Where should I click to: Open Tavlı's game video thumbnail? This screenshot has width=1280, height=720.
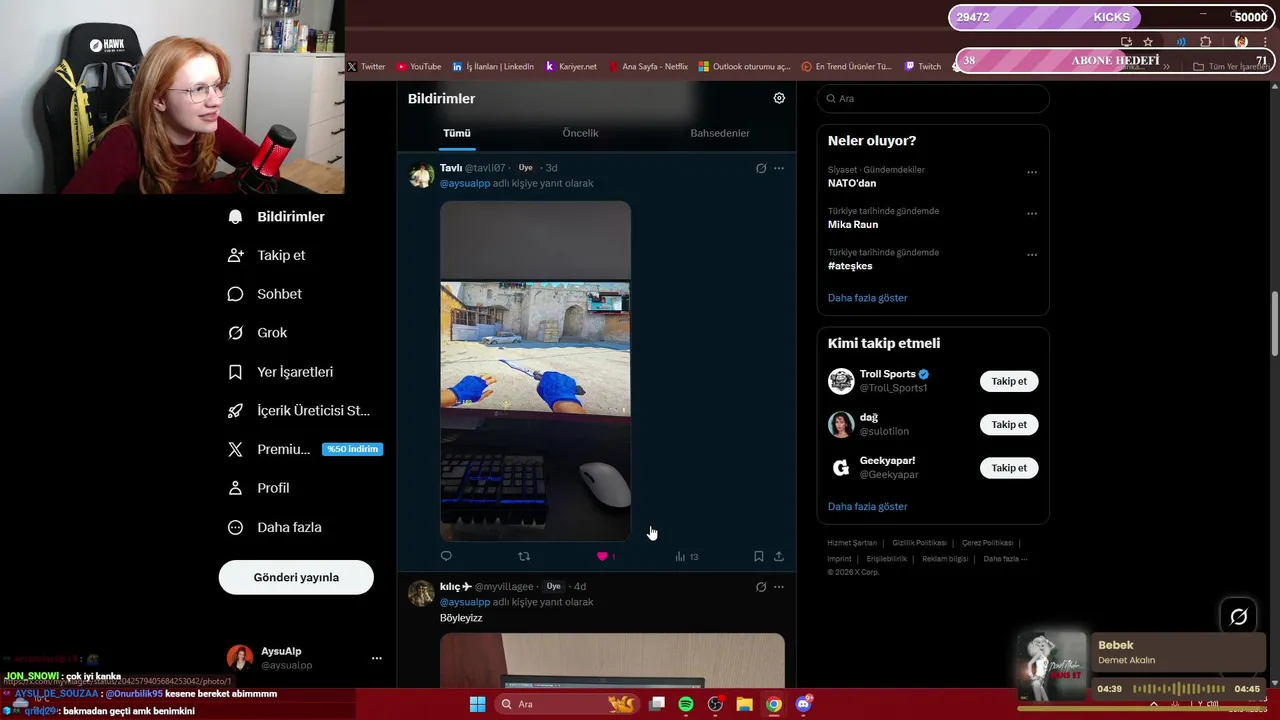pos(535,371)
